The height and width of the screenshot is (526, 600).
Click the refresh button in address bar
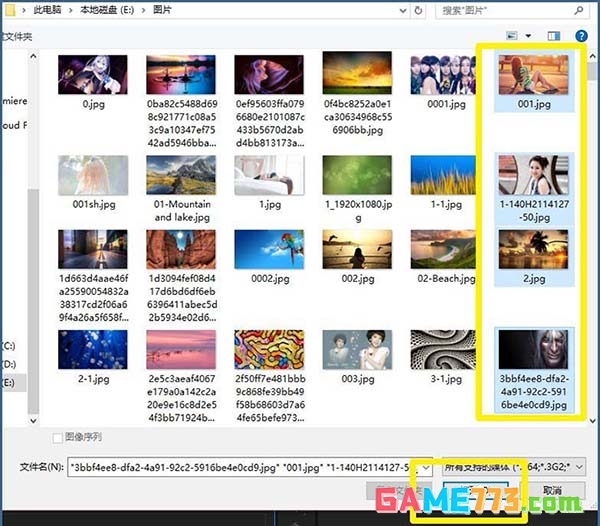[418, 10]
